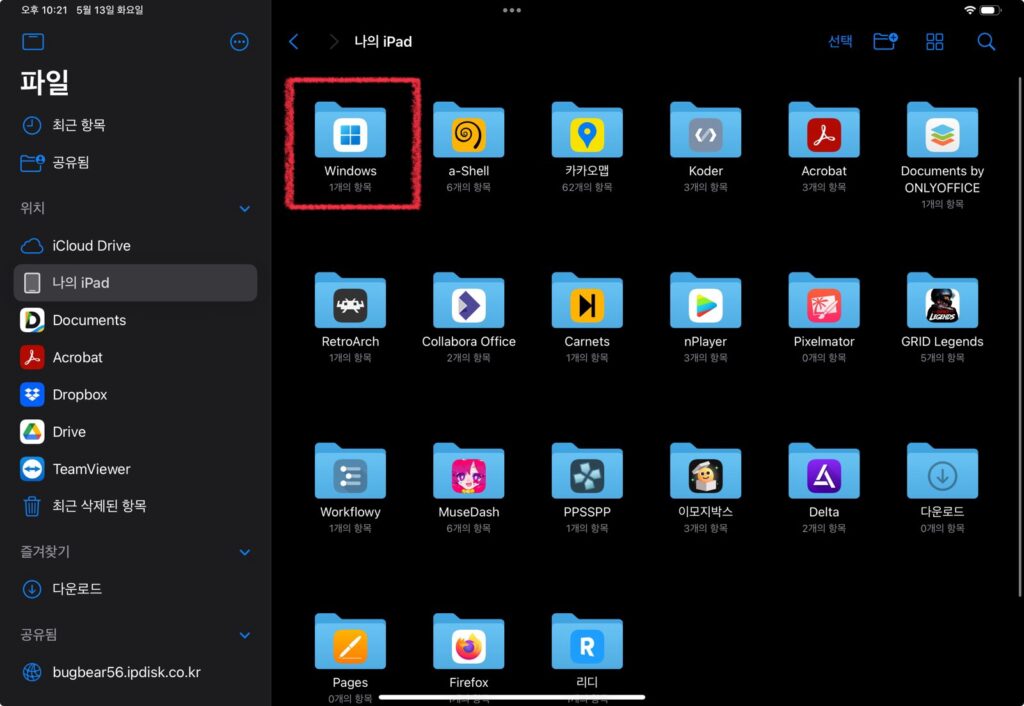The image size is (1024, 706).
Task: Select Dropbox location in sidebar
Action: 135,394
